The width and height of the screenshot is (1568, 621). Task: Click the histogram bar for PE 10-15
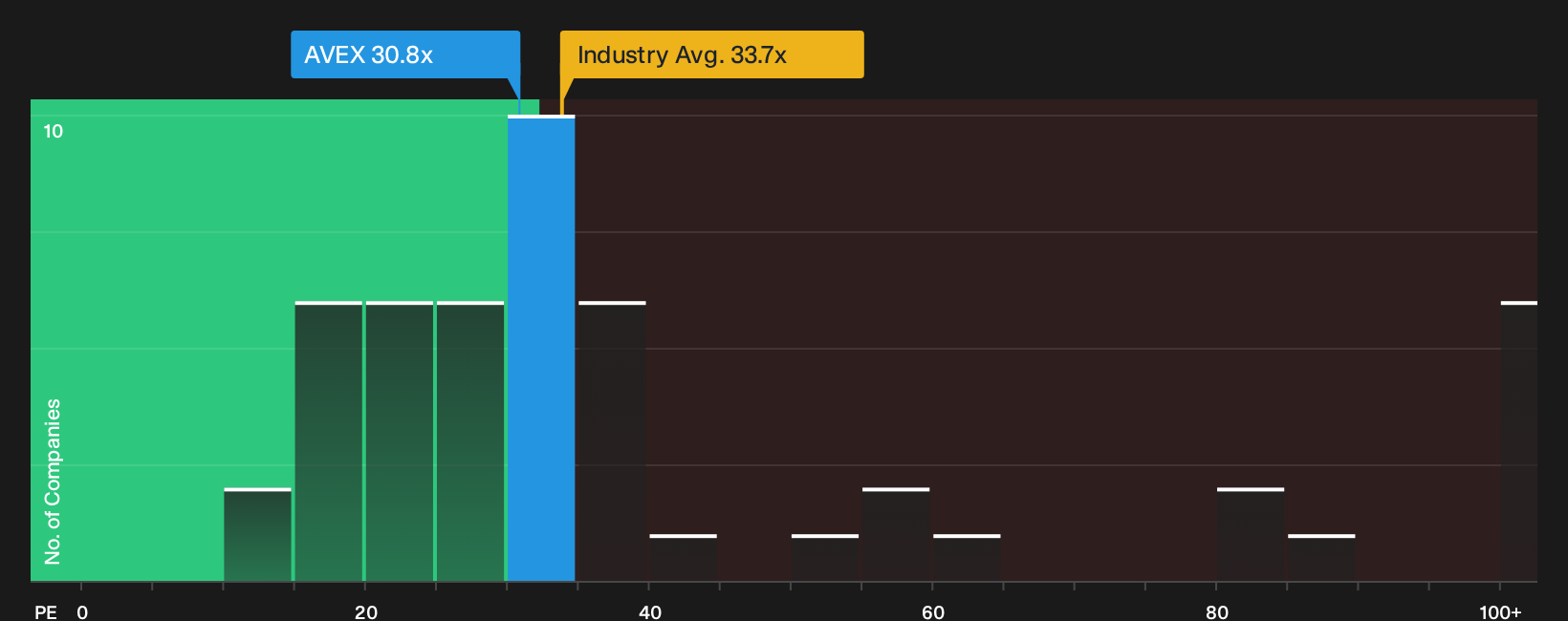(257, 535)
